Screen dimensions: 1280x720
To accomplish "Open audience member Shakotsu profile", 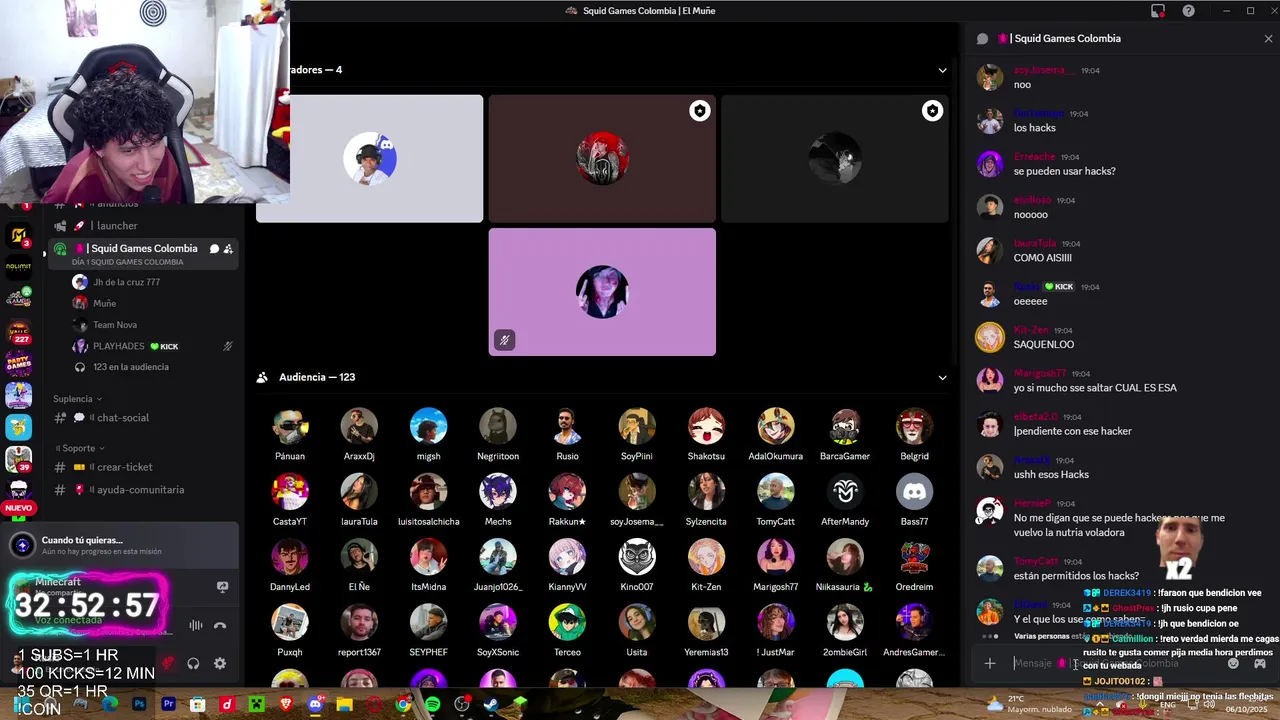I will [x=706, y=435].
